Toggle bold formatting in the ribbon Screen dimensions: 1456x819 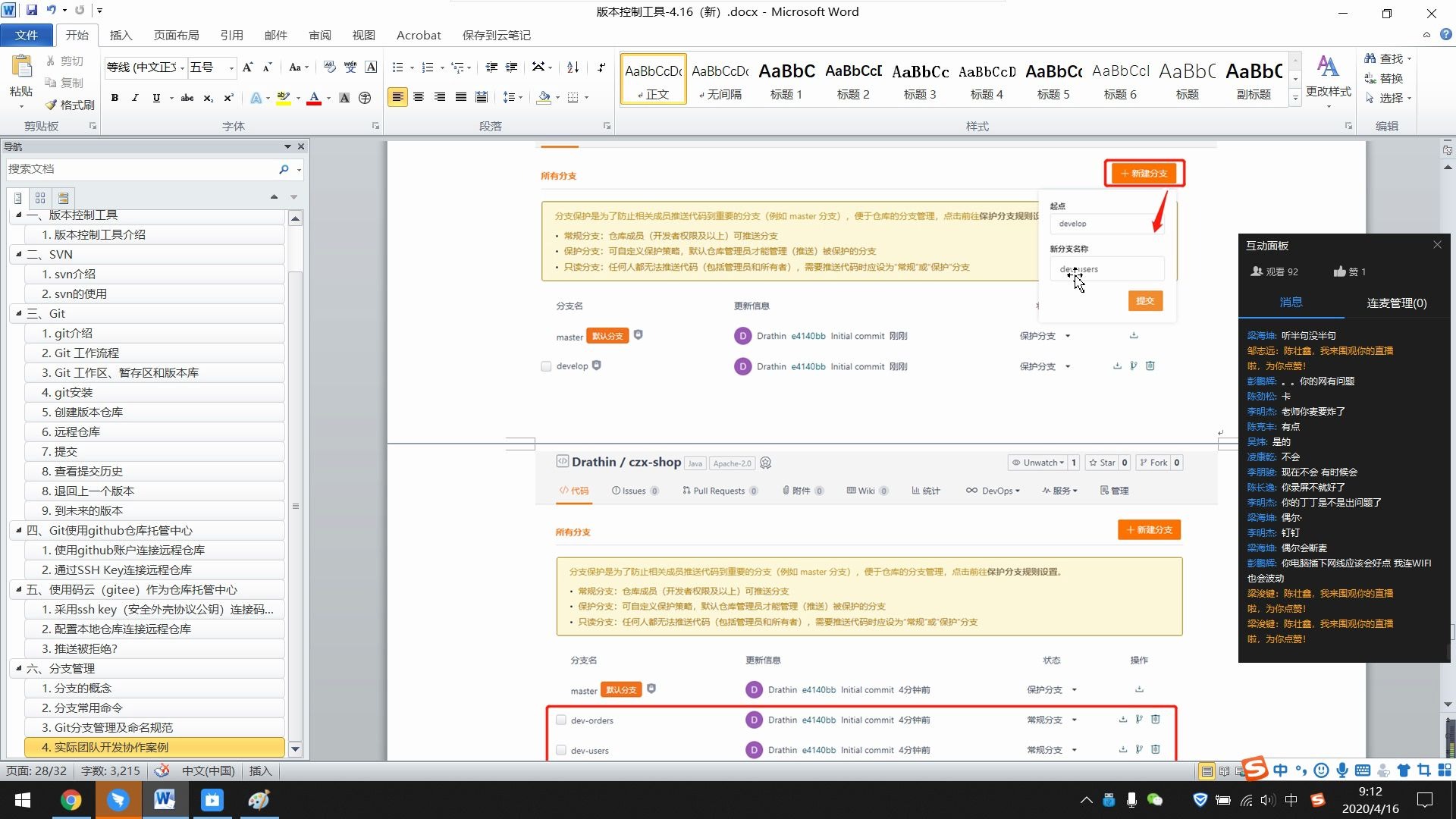(115, 98)
